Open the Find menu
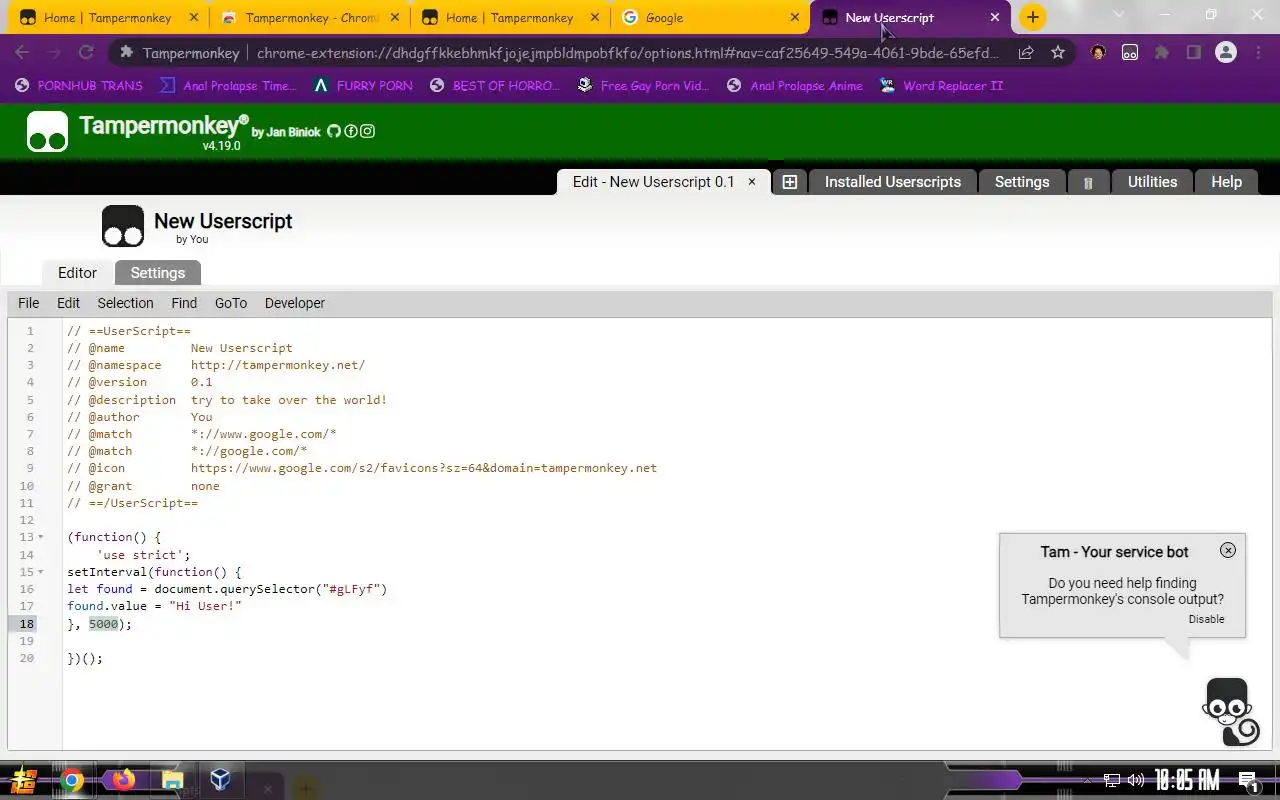 tap(184, 303)
